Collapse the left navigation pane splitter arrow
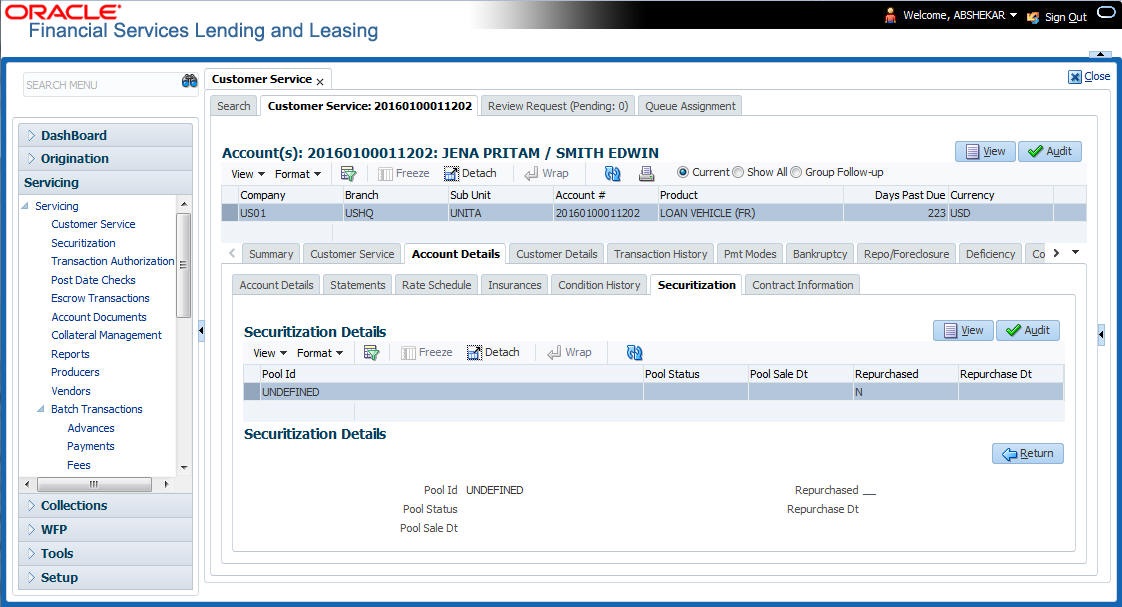Screen dimensions: 1122x607 click(x=201, y=330)
